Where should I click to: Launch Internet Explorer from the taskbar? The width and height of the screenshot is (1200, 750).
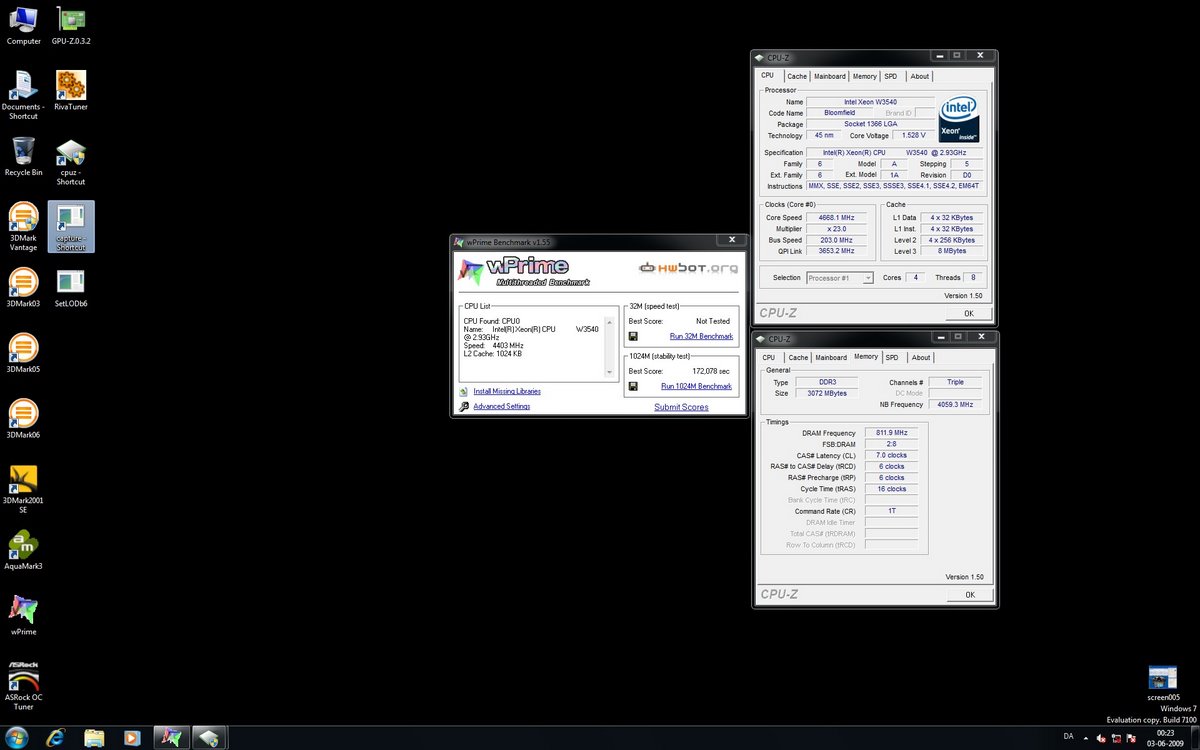click(56, 738)
